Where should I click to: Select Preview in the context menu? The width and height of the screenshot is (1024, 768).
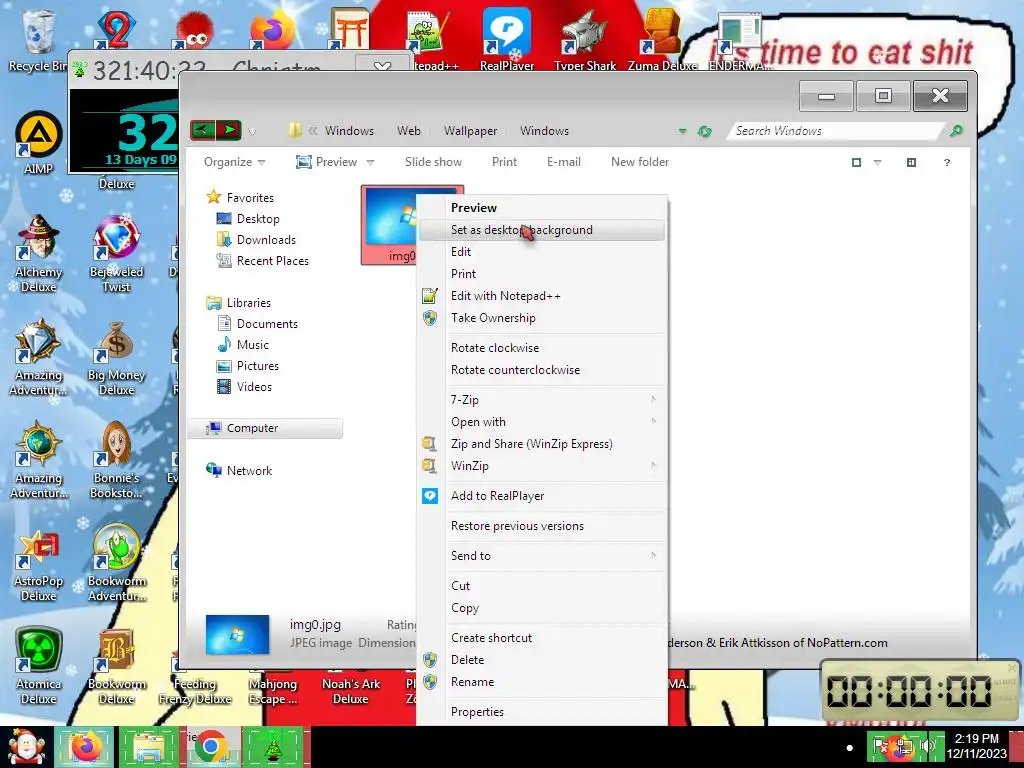pyautogui.click(x=541, y=208)
